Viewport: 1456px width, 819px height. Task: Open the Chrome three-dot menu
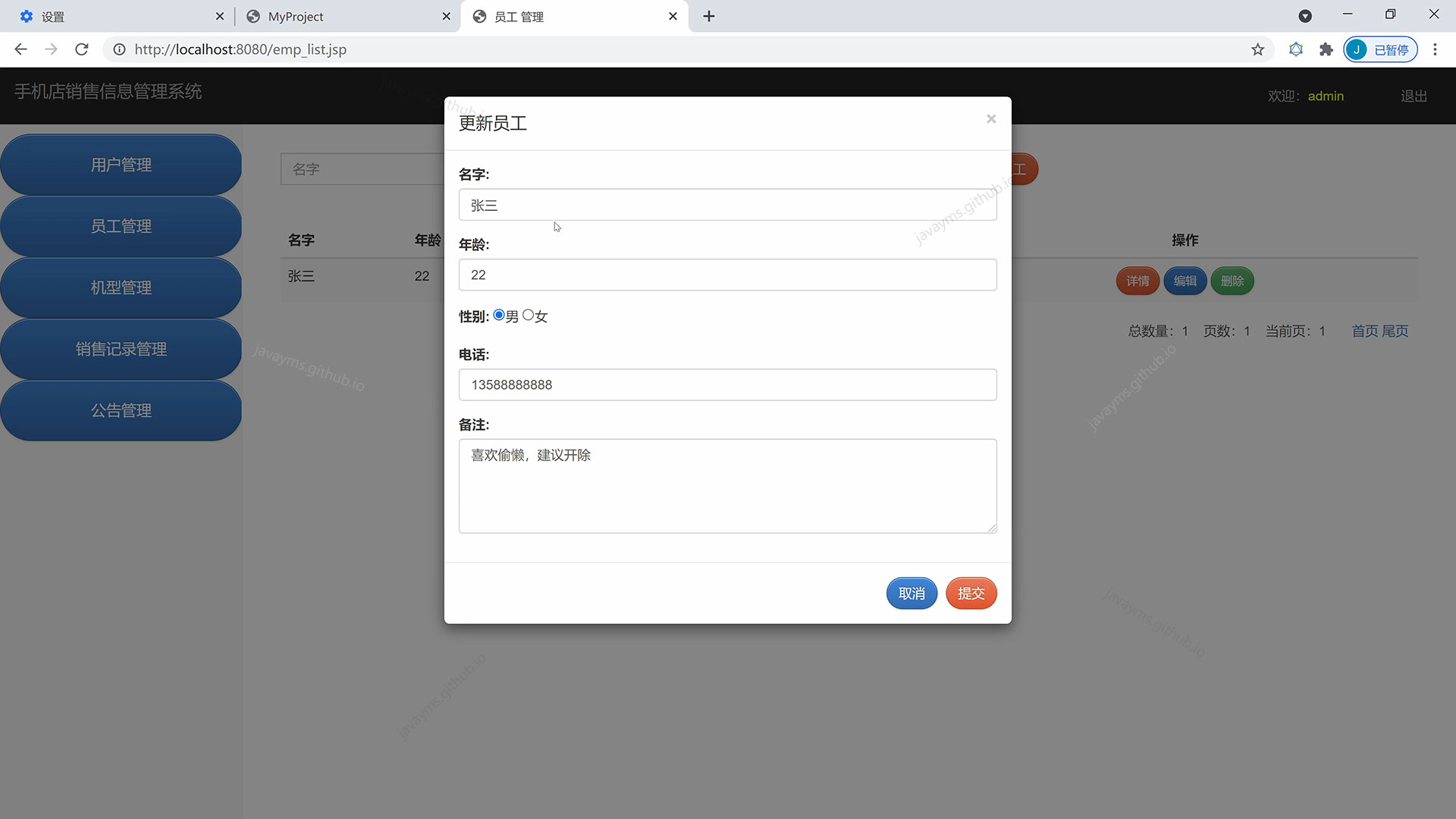pyautogui.click(x=1436, y=49)
